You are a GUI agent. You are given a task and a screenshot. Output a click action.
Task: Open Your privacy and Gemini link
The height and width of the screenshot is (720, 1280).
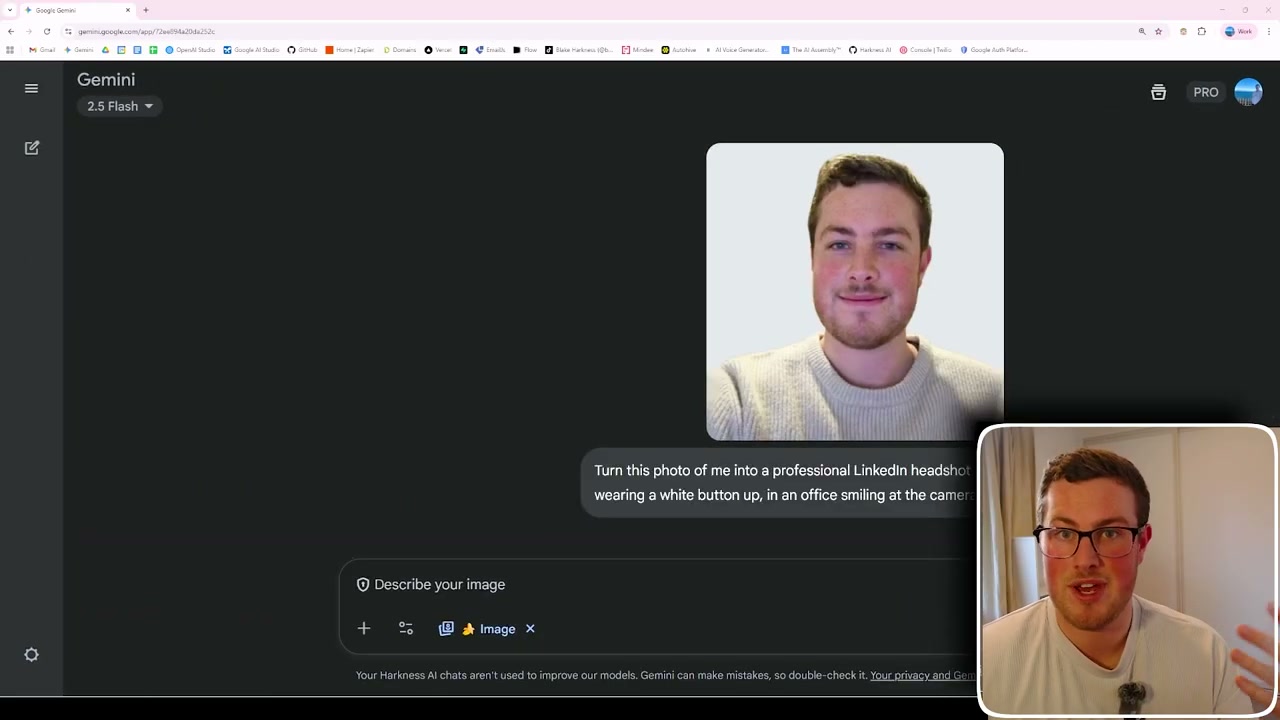[923, 675]
